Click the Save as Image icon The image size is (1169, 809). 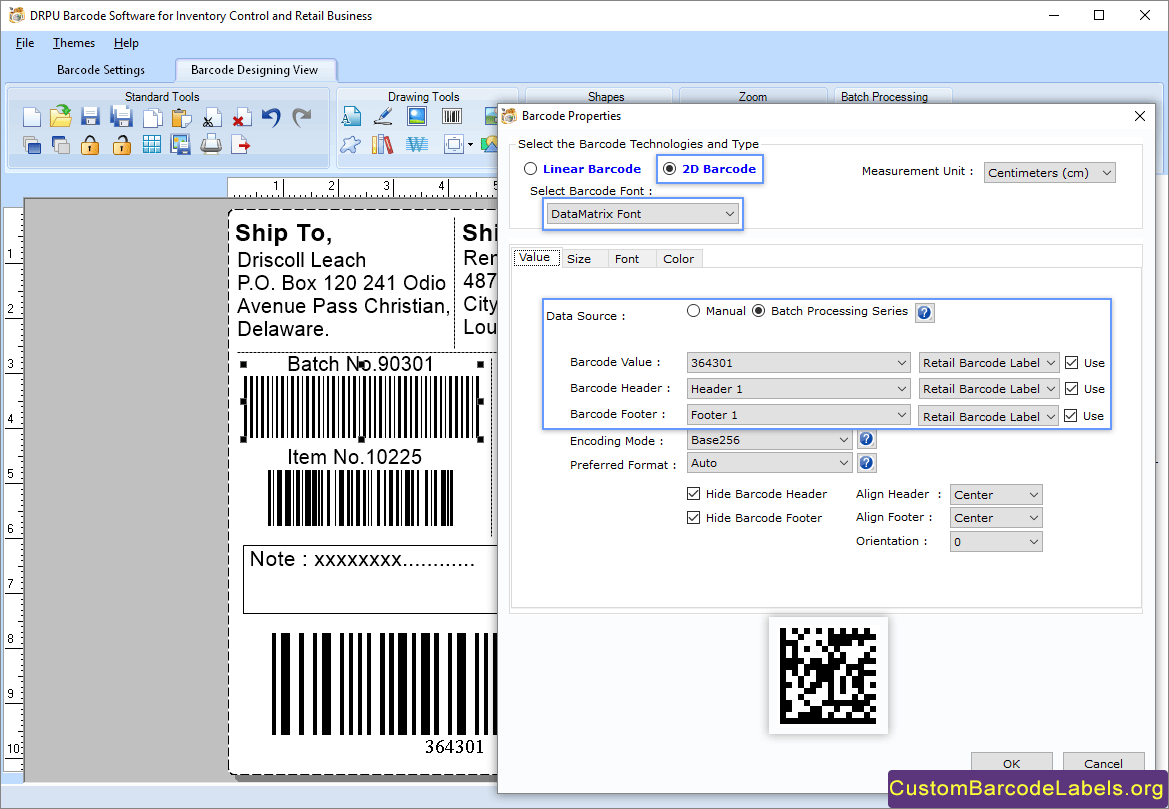pyautogui.click(x=180, y=144)
